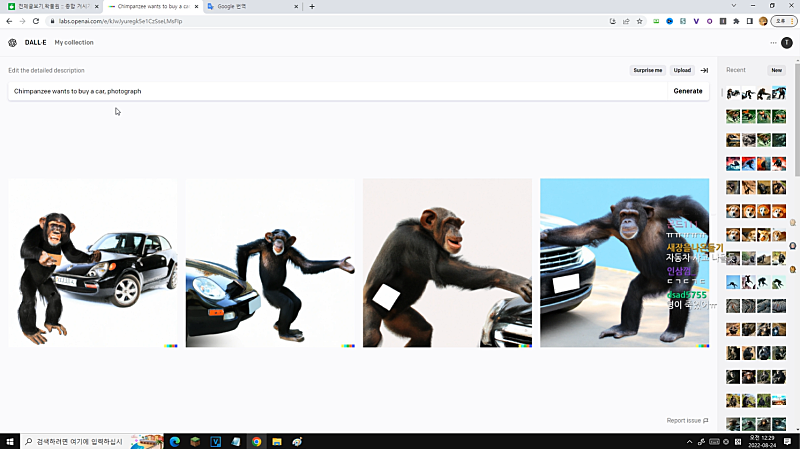Click the blue circular extension icon
The image size is (800, 449).
669,21
